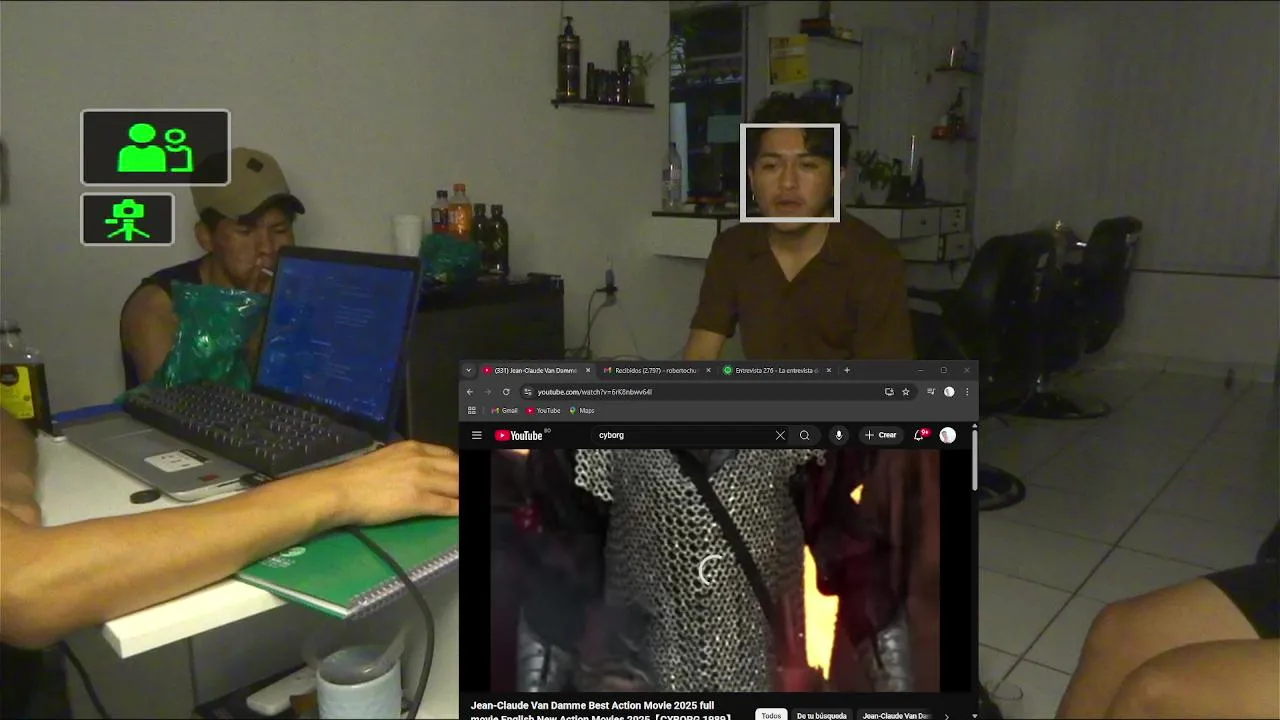Open the Gmail bookmark
The width and height of the screenshot is (1280, 720).
point(505,411)
